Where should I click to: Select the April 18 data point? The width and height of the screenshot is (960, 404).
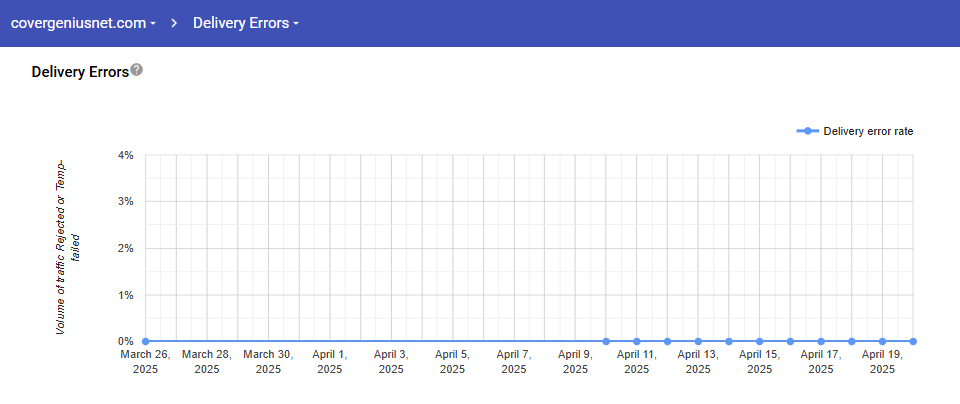852,341
